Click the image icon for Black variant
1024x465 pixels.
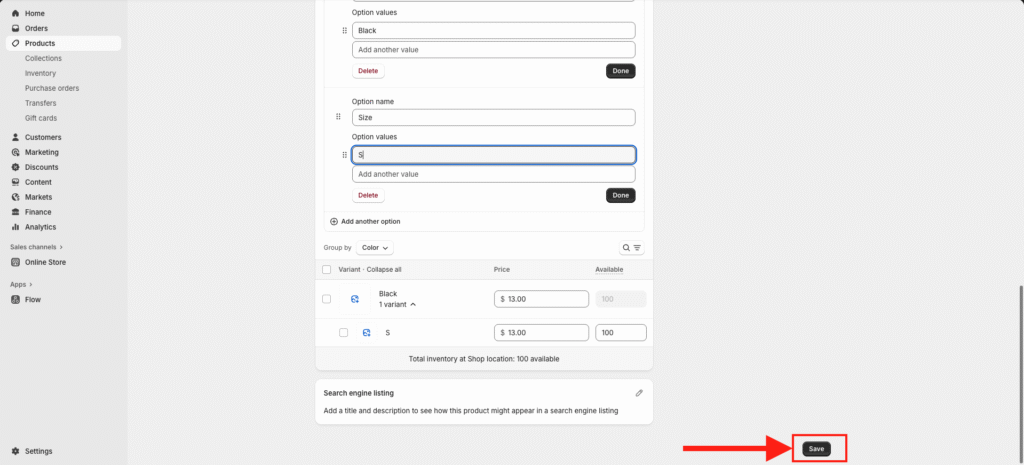click(x=354, y=299)
